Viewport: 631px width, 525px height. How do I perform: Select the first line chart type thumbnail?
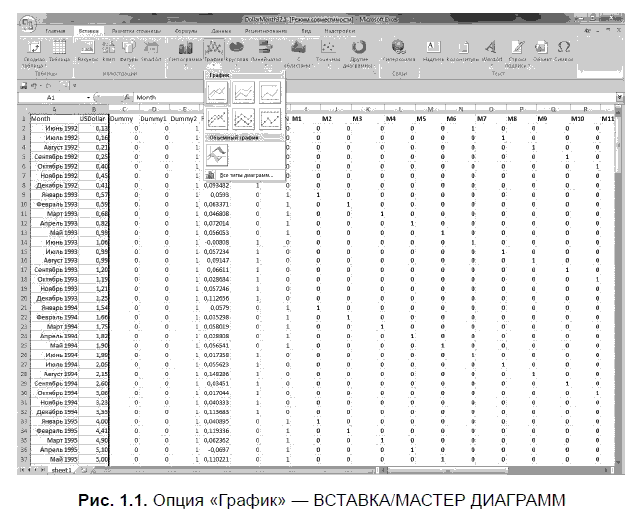(214, 93)
